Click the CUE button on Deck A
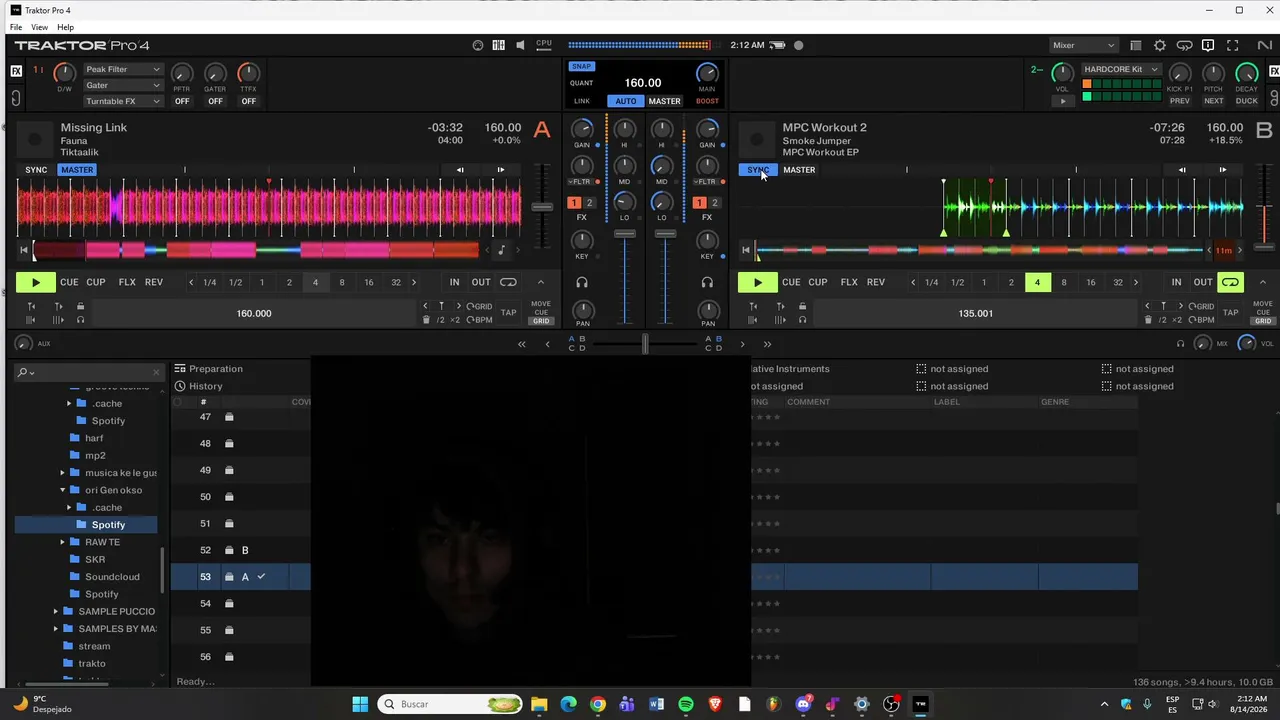Screen dimensions: 1280x720 tap(69, 282)
